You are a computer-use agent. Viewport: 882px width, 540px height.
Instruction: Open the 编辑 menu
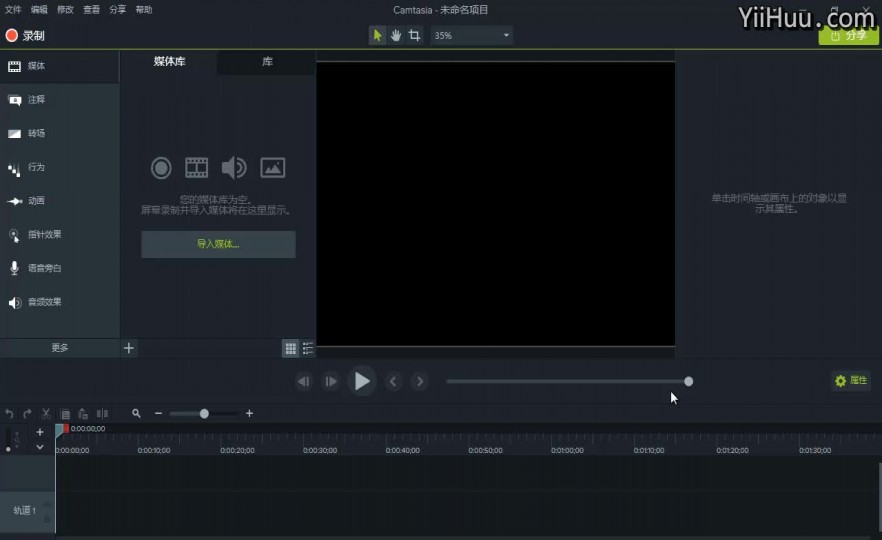click(x=39, y=10)
